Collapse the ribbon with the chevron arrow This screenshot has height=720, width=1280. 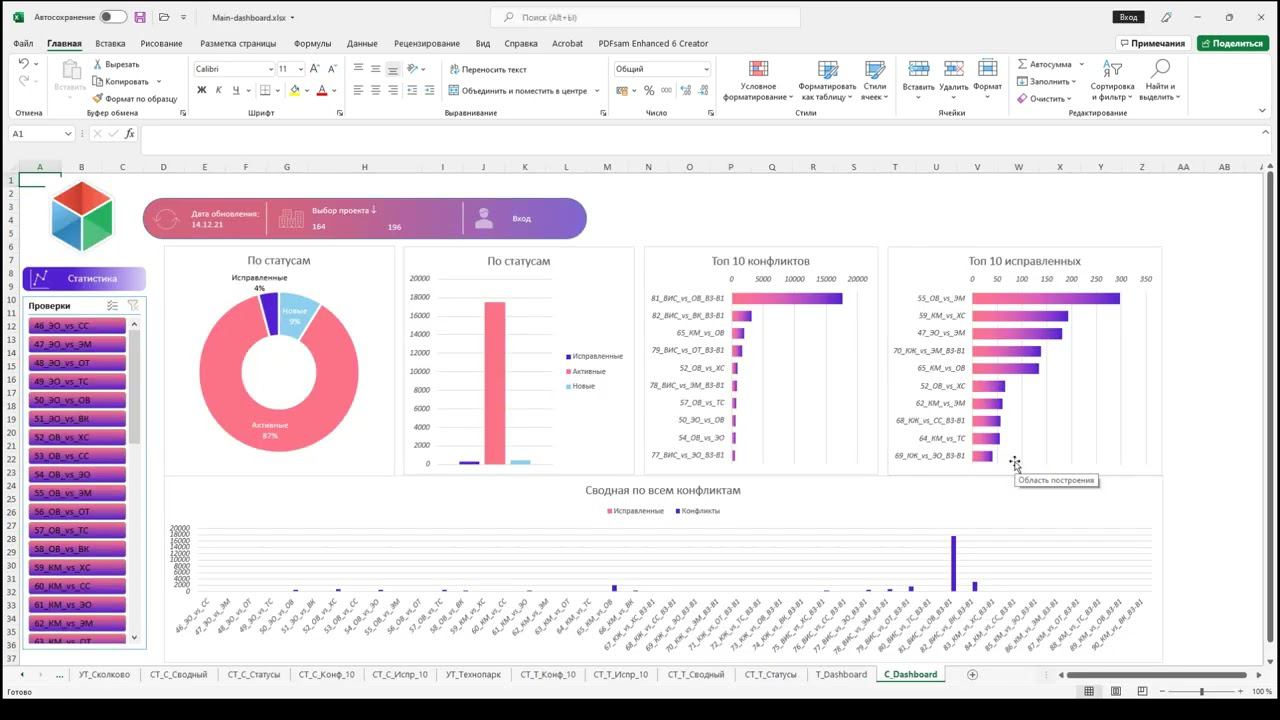tap(1263, 112)
